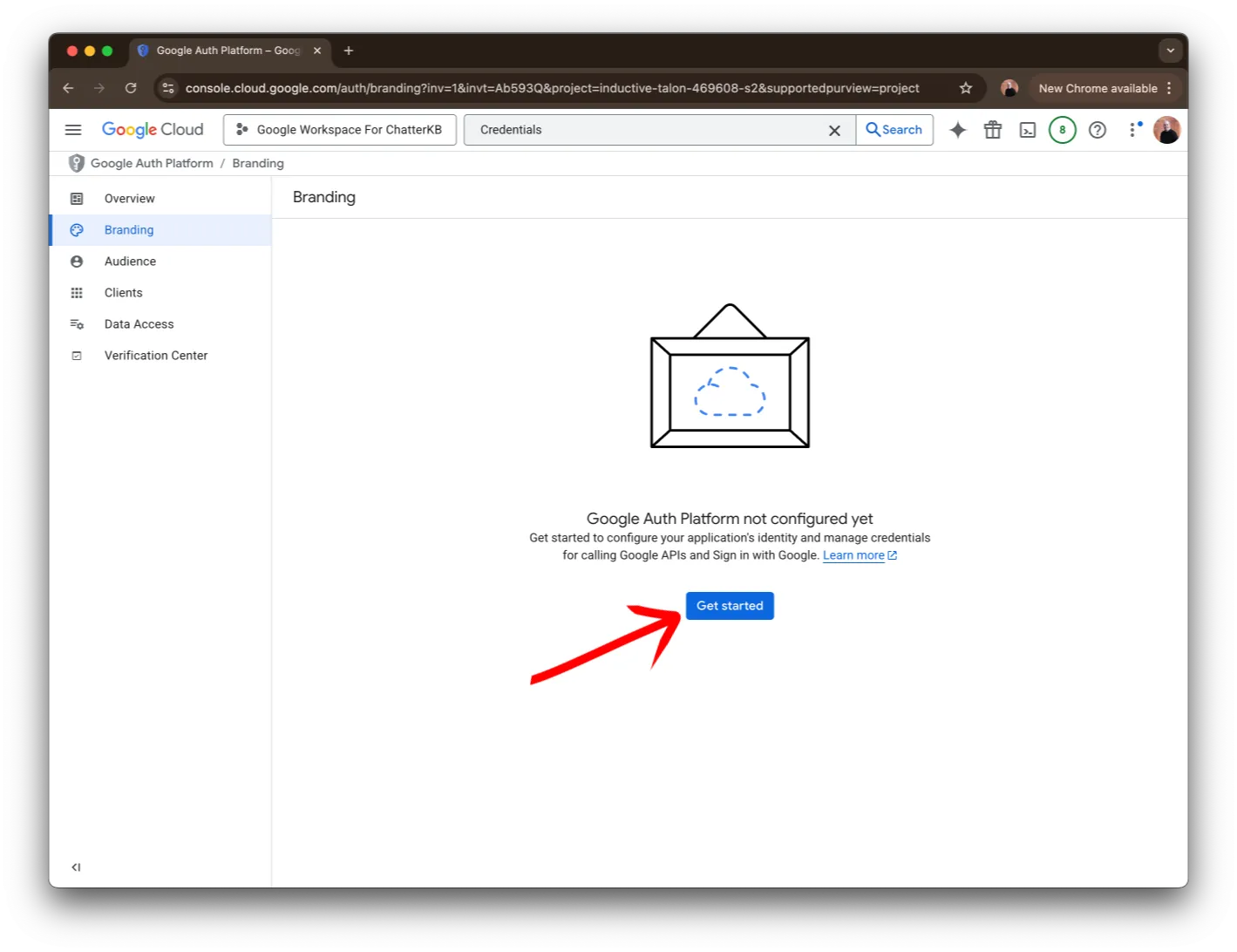Click the Google Auth Platform breadcrumb
Viewport: 1237px width, 952px height.
pyautogui.click(x=152, y=163)
